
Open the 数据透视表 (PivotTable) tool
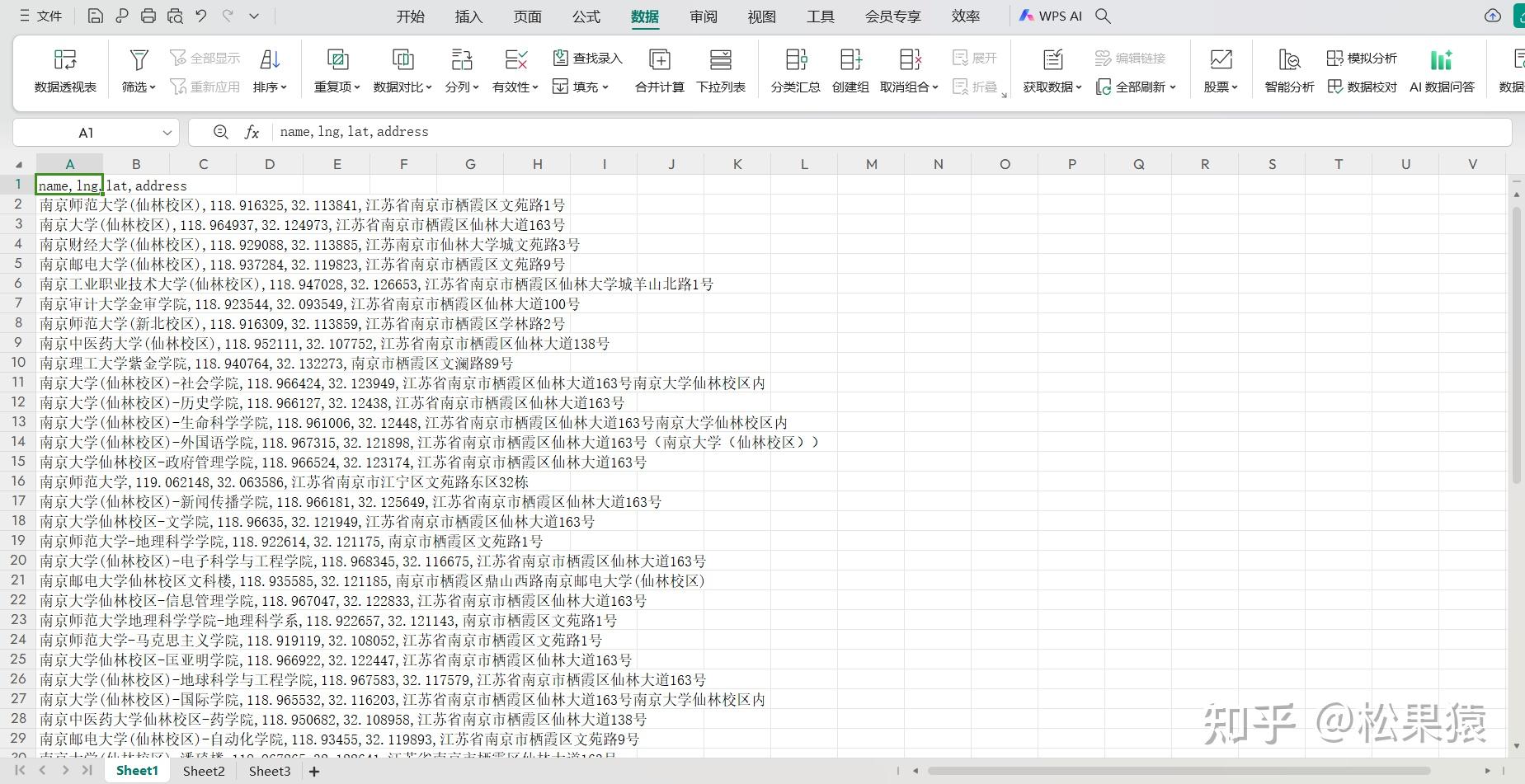65,70
